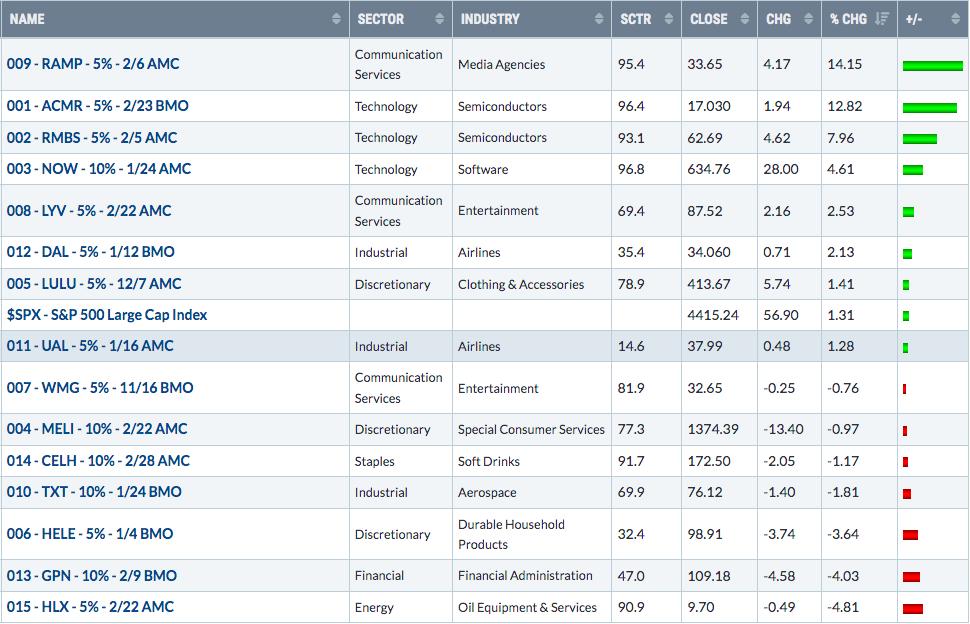Open the 001 - ACMR symbol link
The width and height of the screenshot is (970, 624).
pos(98,106)
